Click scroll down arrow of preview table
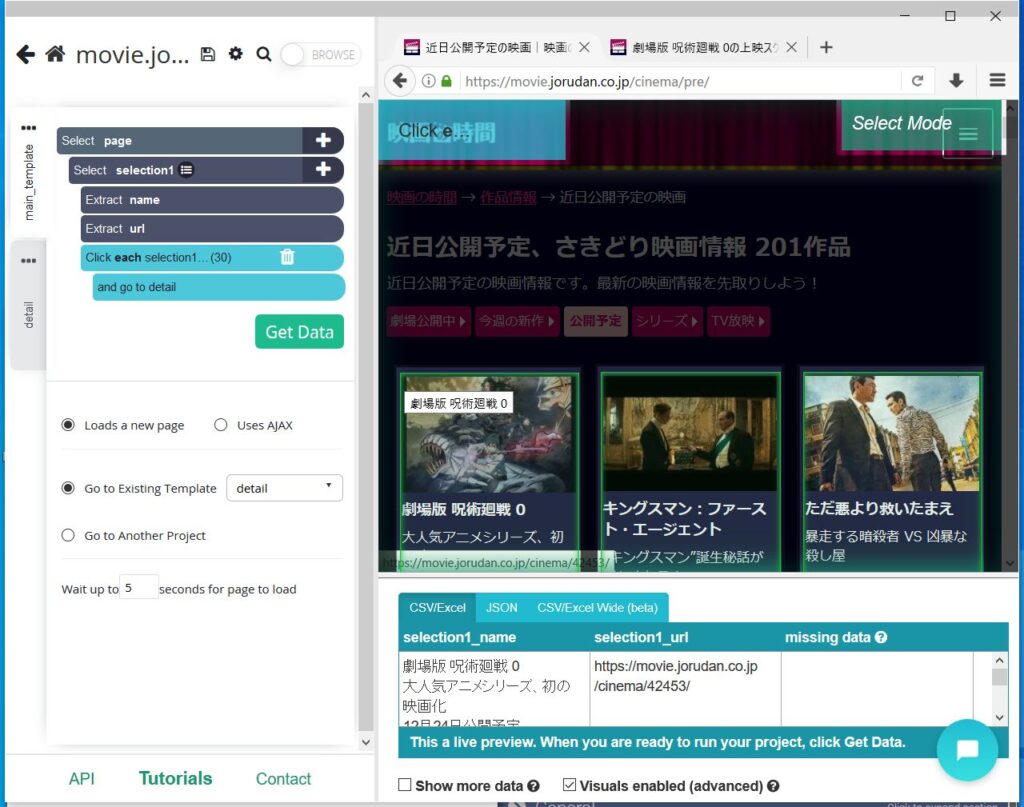The width and height of the screenshot is (1024, 807). [999, 717]
